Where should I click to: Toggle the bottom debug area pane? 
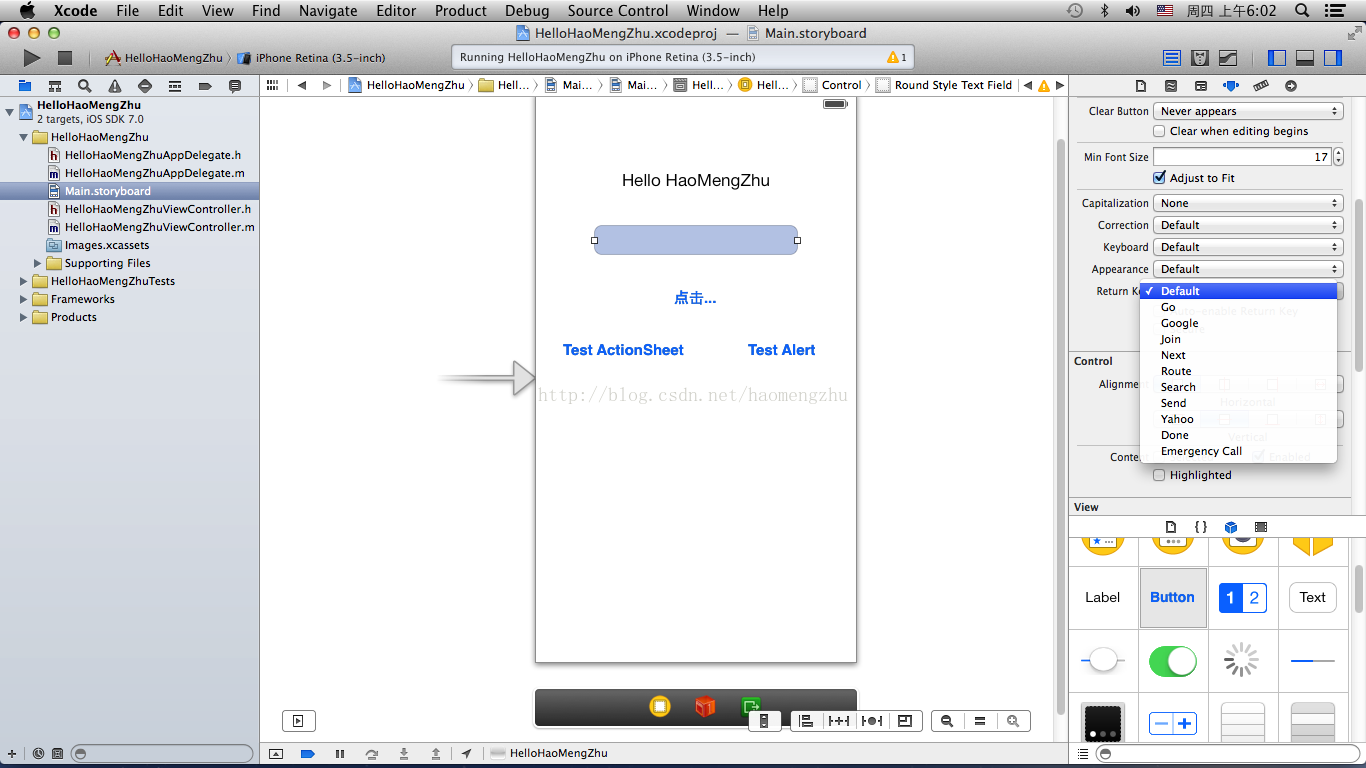1305,58
